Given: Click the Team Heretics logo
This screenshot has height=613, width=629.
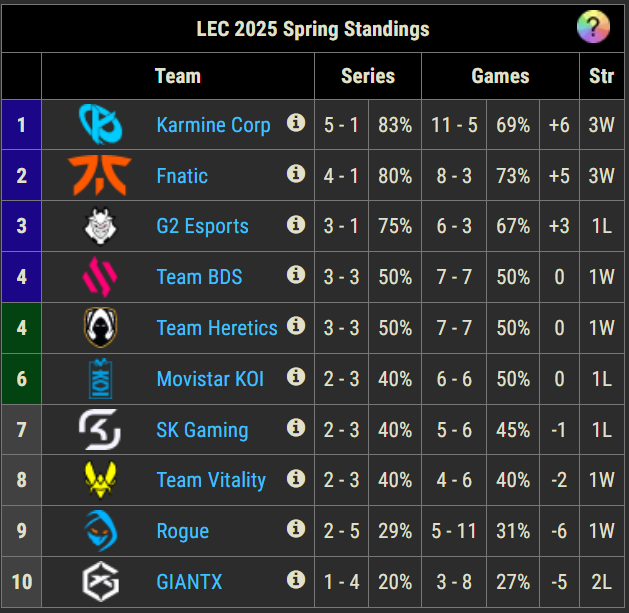Looking at the screenshot, I should point(100,327).
